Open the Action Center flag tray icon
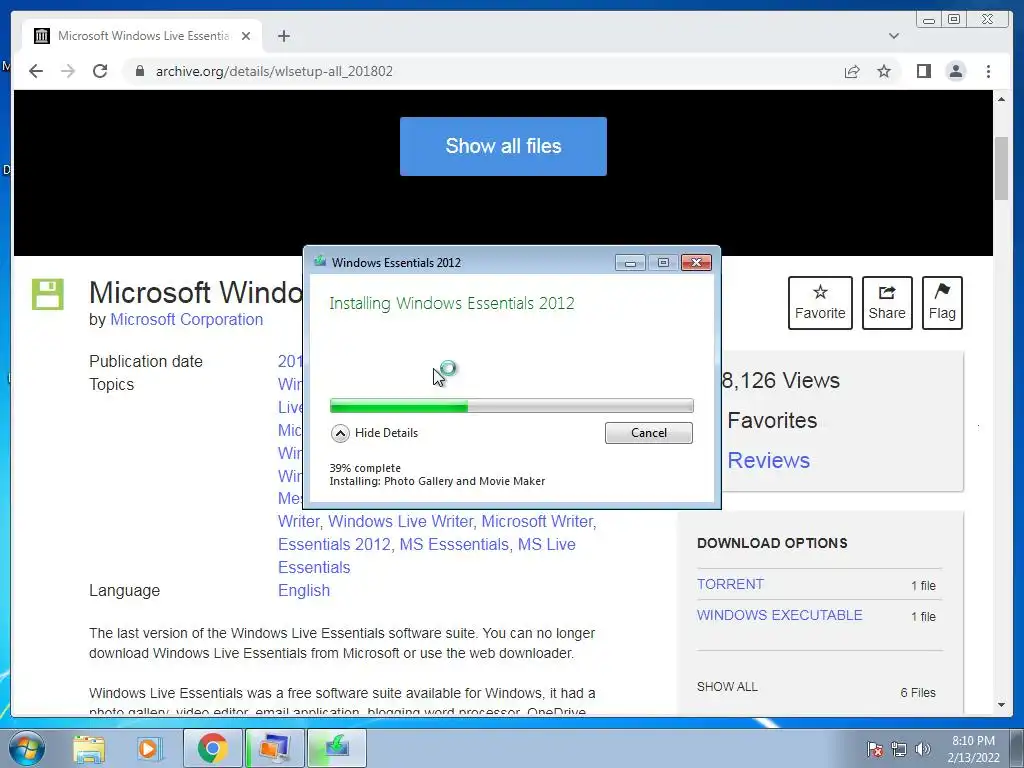This screenshot has height=768, width=1024. click(874, 749)
